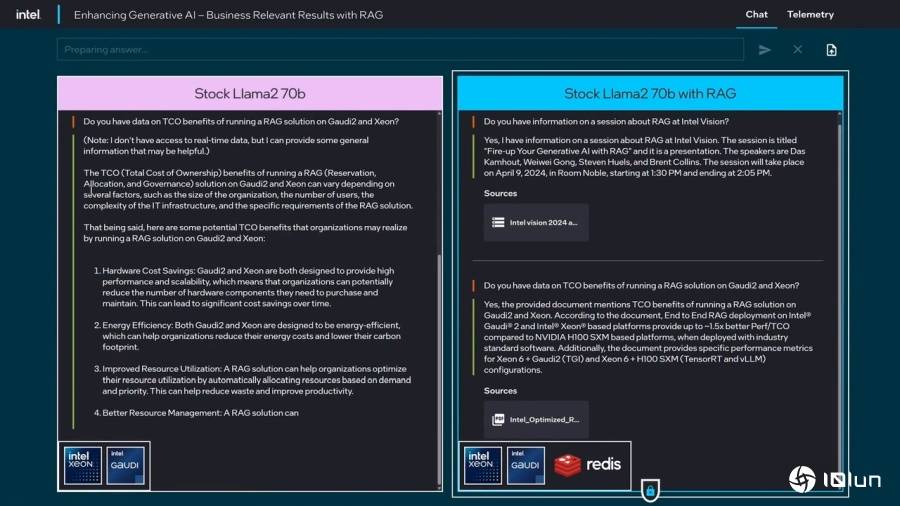The width and height of the screenshot is (900, 506).
Task: Click the PDF icon on Intel_Optimized source
Action: (x=498, y=420)
